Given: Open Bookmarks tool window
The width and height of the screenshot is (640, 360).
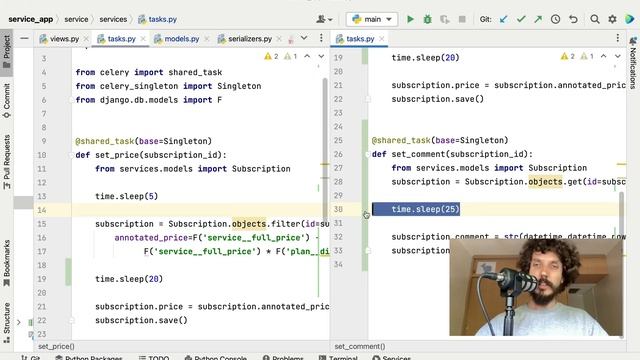Looking at the screenshot, I should click(x=7, y=263).
